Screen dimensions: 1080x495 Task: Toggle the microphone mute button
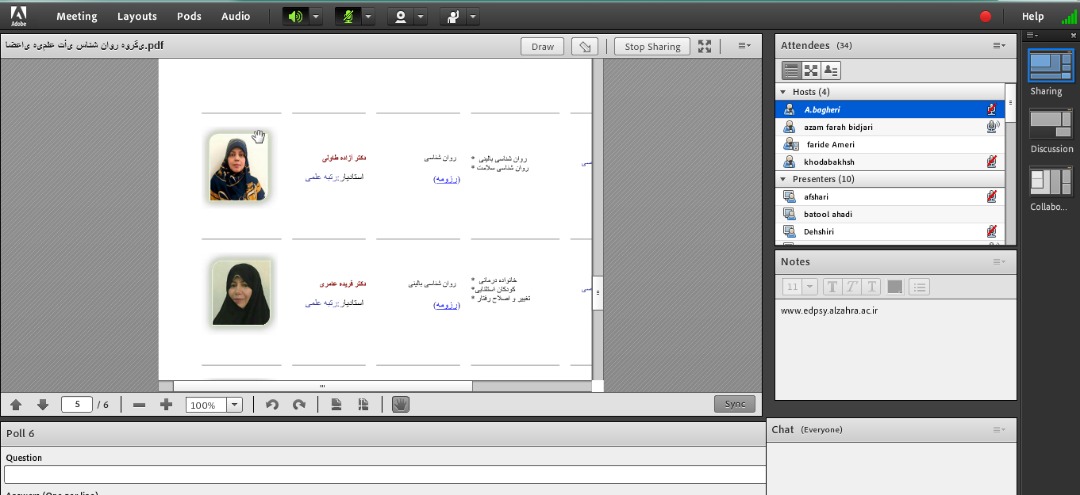[x=348, y=17]
